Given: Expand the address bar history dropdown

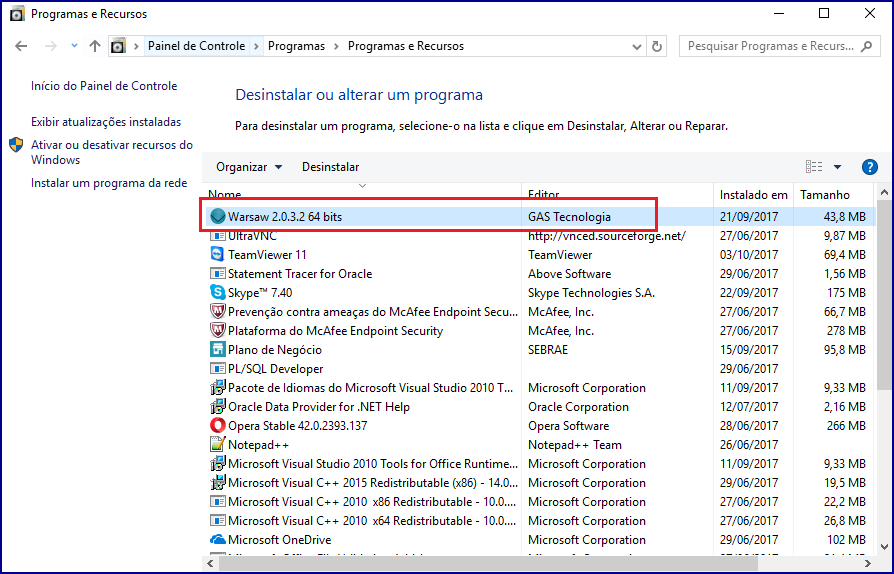Looking at the screenshot, I should coord(637,47).
